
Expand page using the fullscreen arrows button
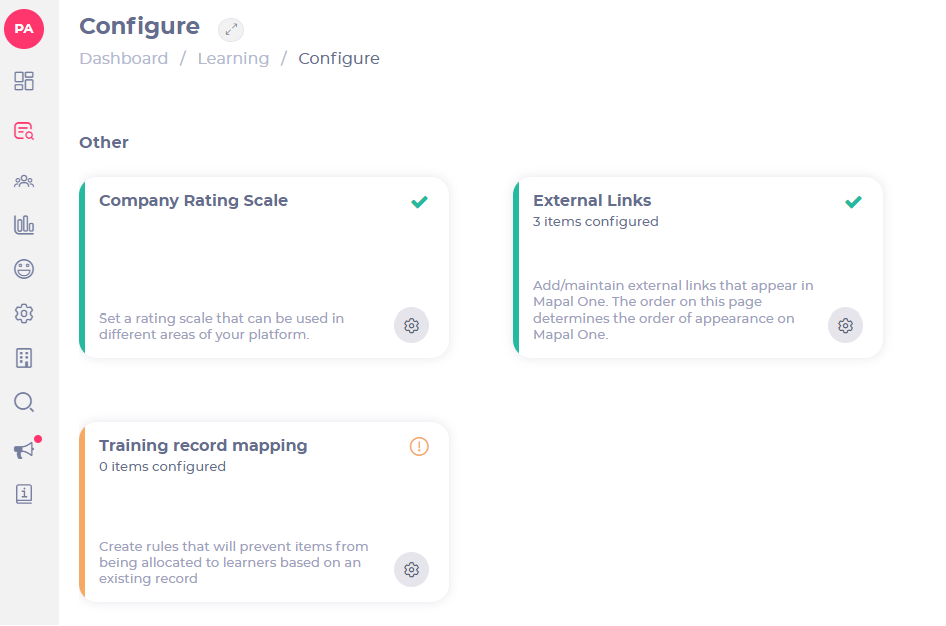(231, 29)
